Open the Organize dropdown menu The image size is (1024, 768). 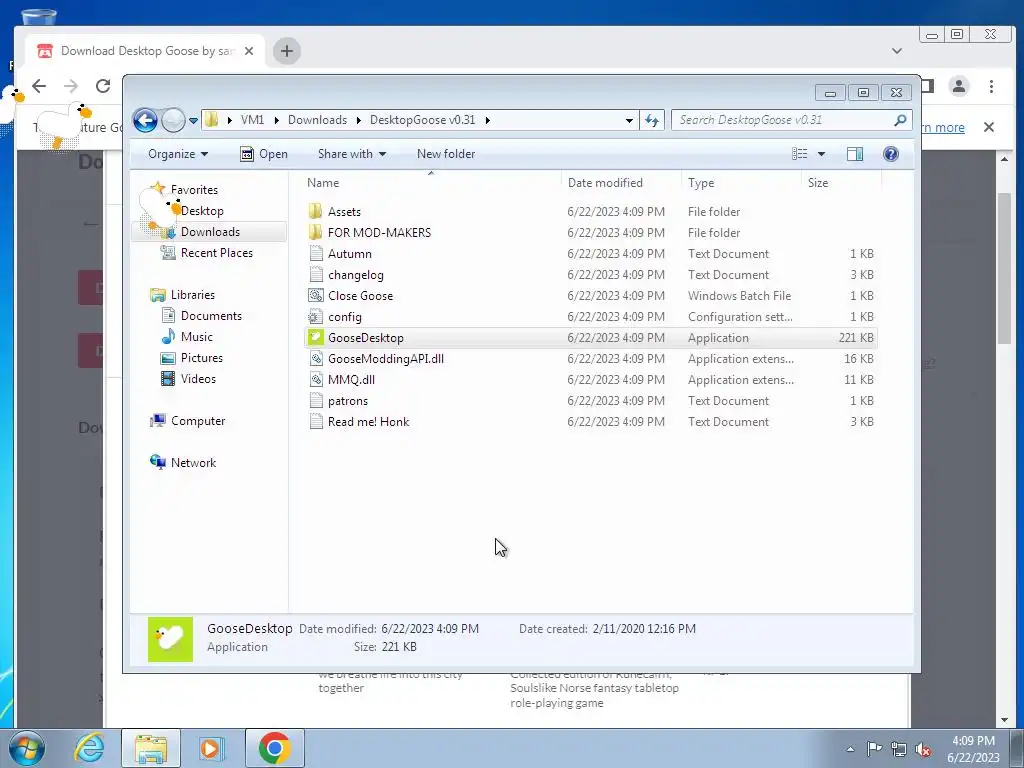click(178, 154)
